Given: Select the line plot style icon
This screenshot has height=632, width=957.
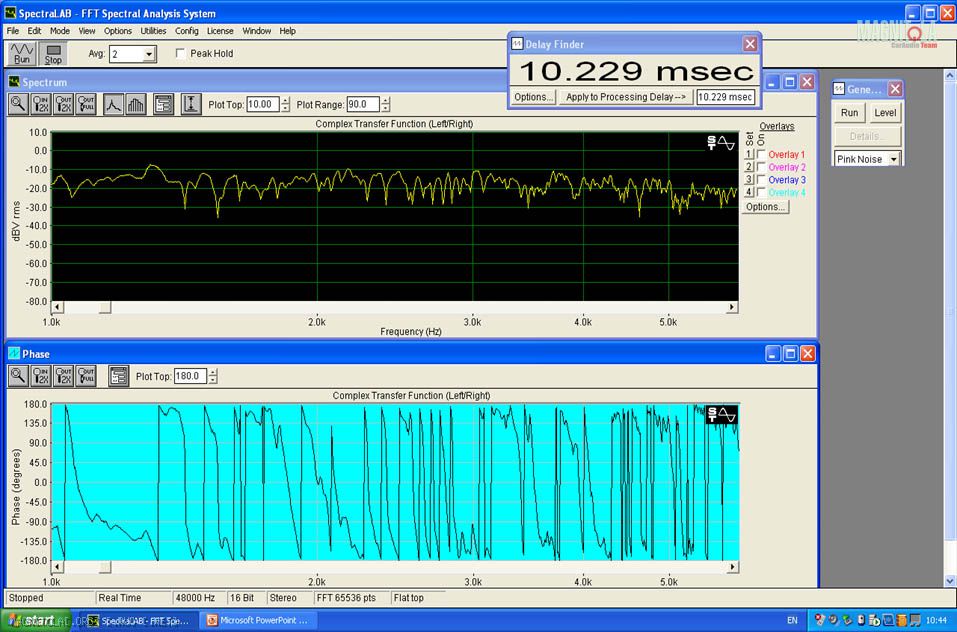Looking at the screenshot, I should click(114, 104).
